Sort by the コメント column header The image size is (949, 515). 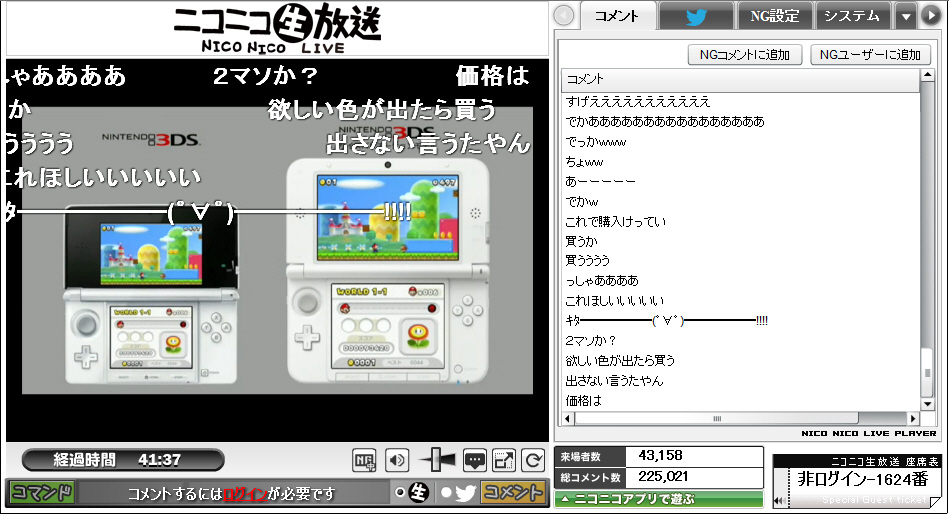click(740, 79)
